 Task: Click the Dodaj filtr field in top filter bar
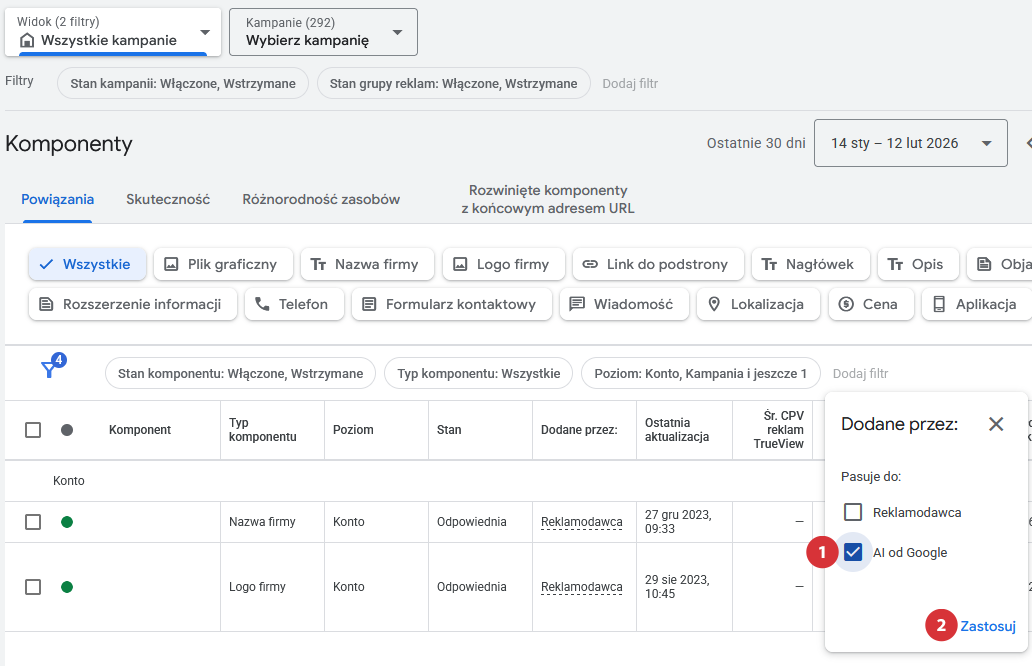(x=630, y=83)
